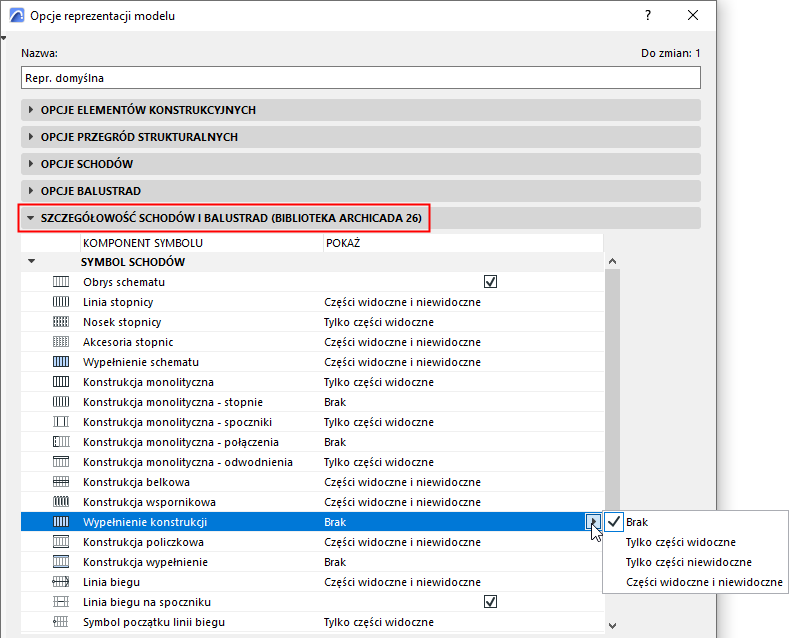
Task: Click Wypełnienie schematu show value
Action: coord(403,362)
